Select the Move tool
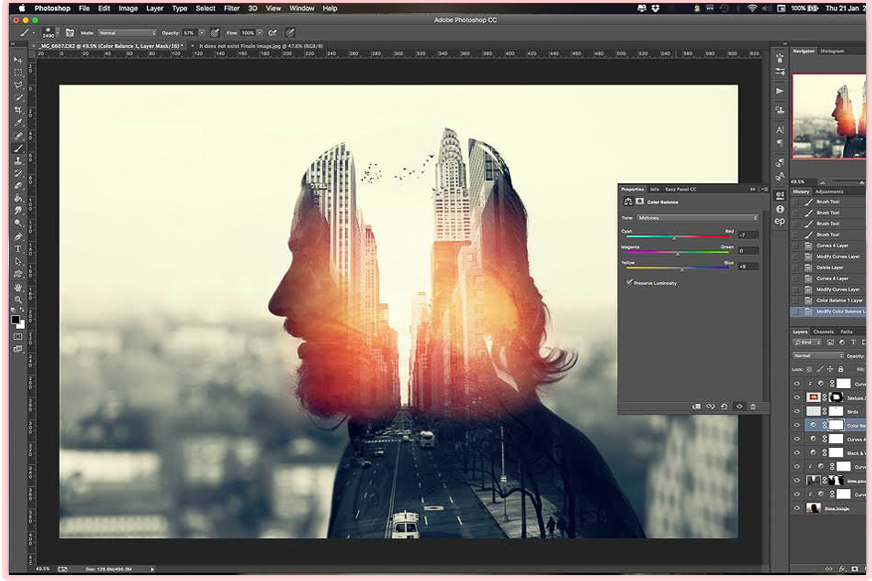Viewport: 872px width, 581px height. pos(18,60)
